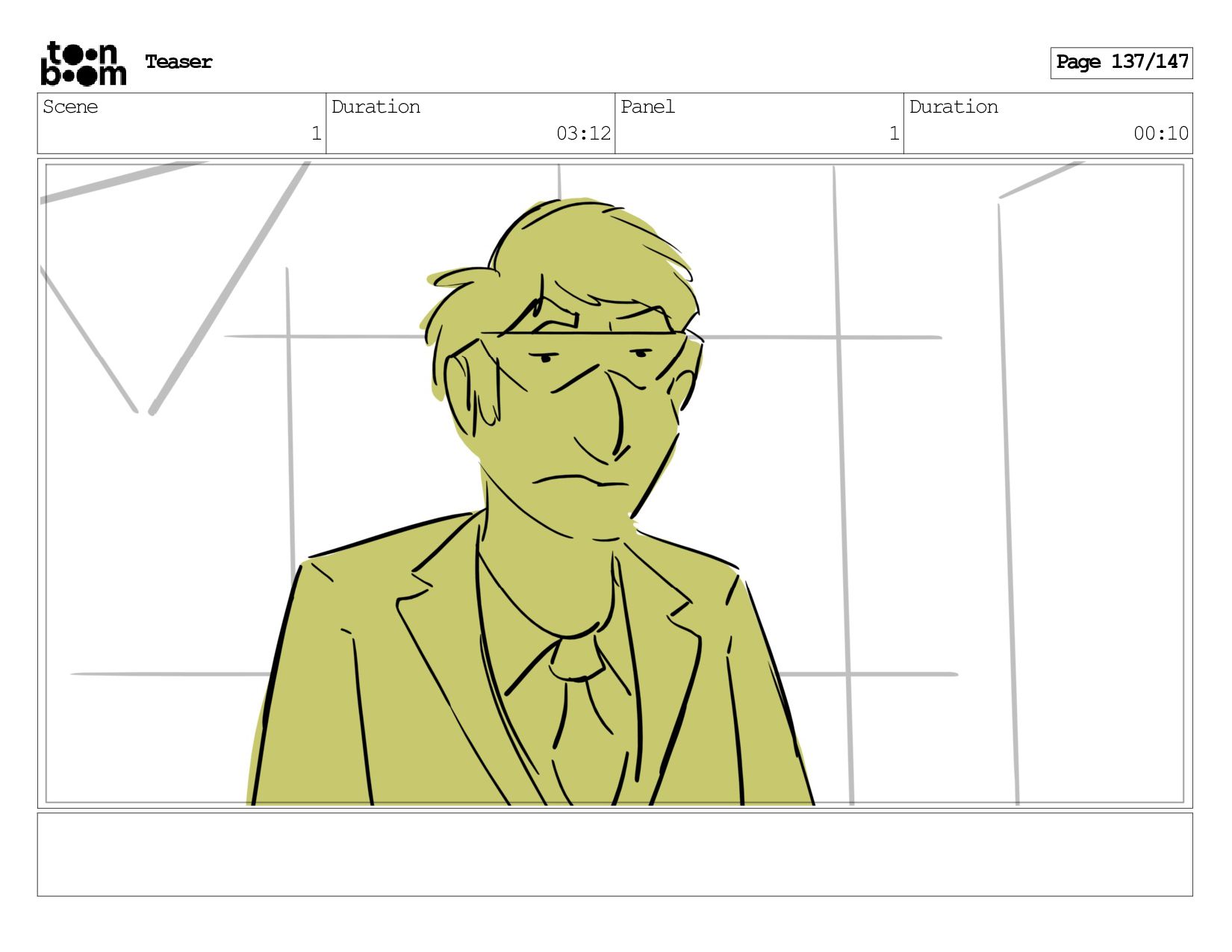Click the Panel label
Viewport: 1232px width, 952px height.
[647, 107]
